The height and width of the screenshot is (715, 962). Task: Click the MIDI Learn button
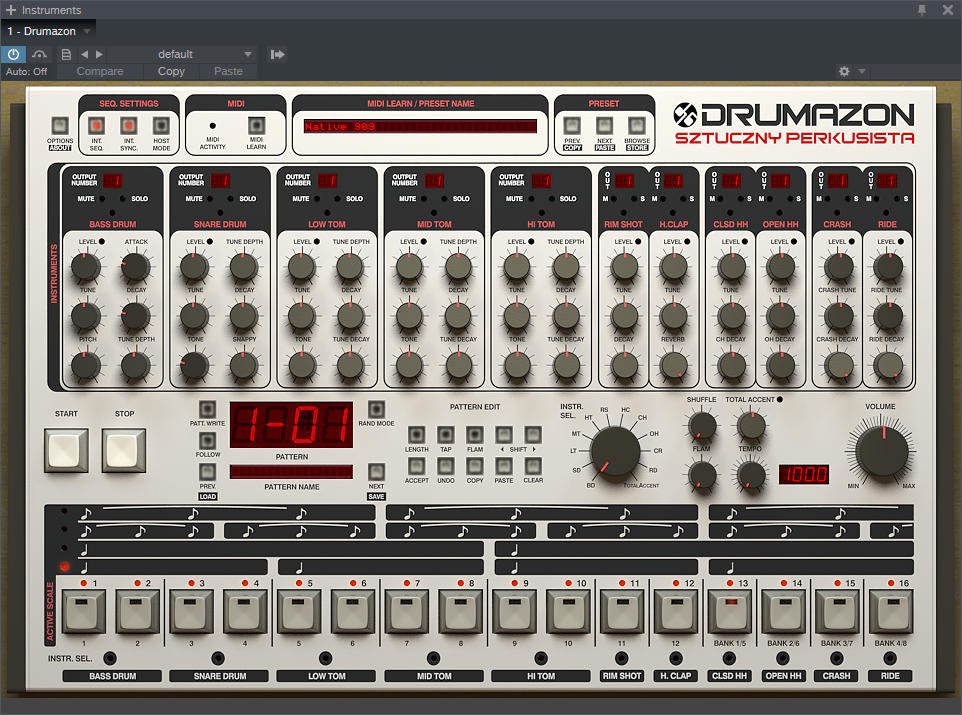coord(256,126)
